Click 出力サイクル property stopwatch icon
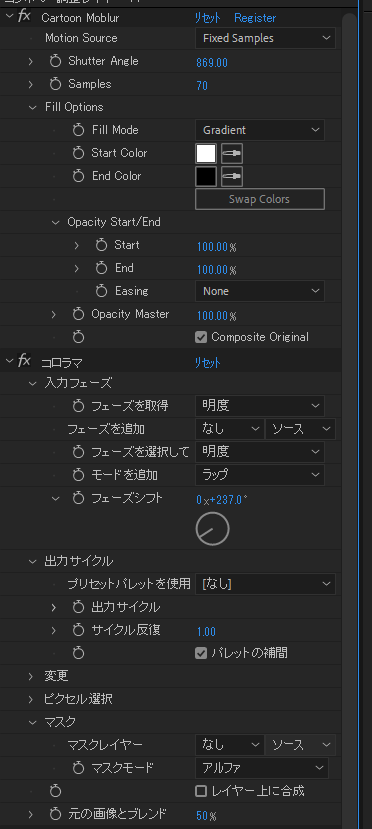372x829 pixels. 78,607
